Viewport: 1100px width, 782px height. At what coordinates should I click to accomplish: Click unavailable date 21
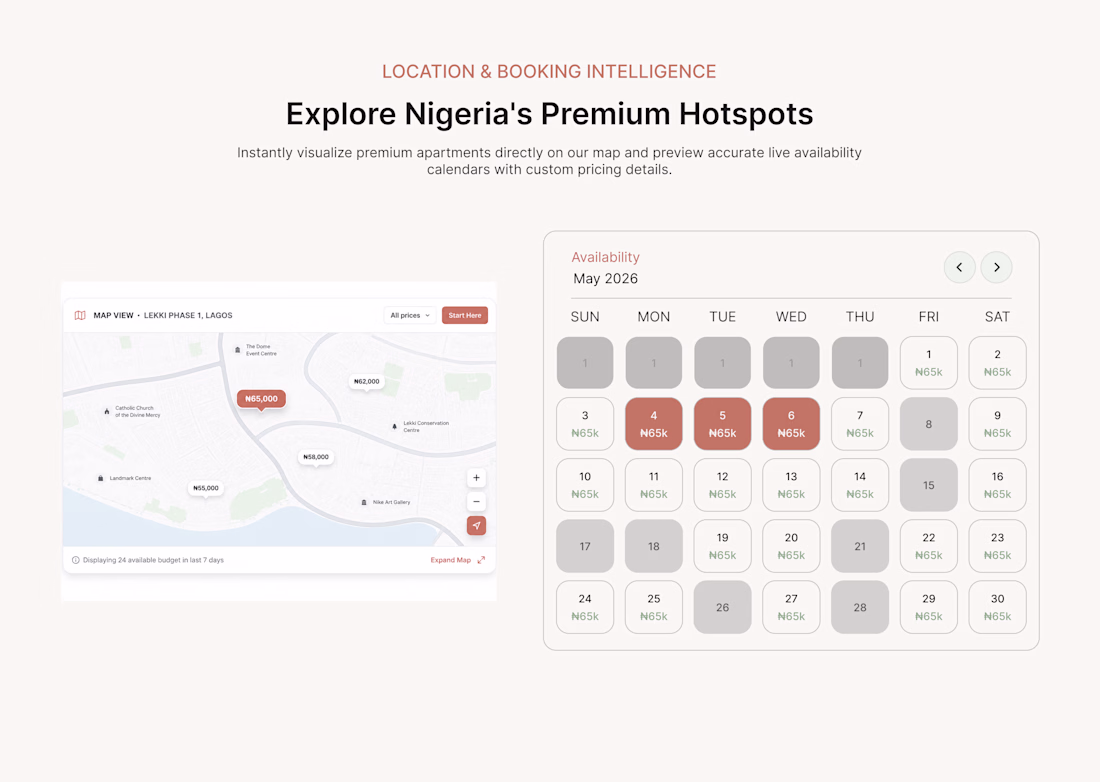pyautogui.click(x=860, y=546)
